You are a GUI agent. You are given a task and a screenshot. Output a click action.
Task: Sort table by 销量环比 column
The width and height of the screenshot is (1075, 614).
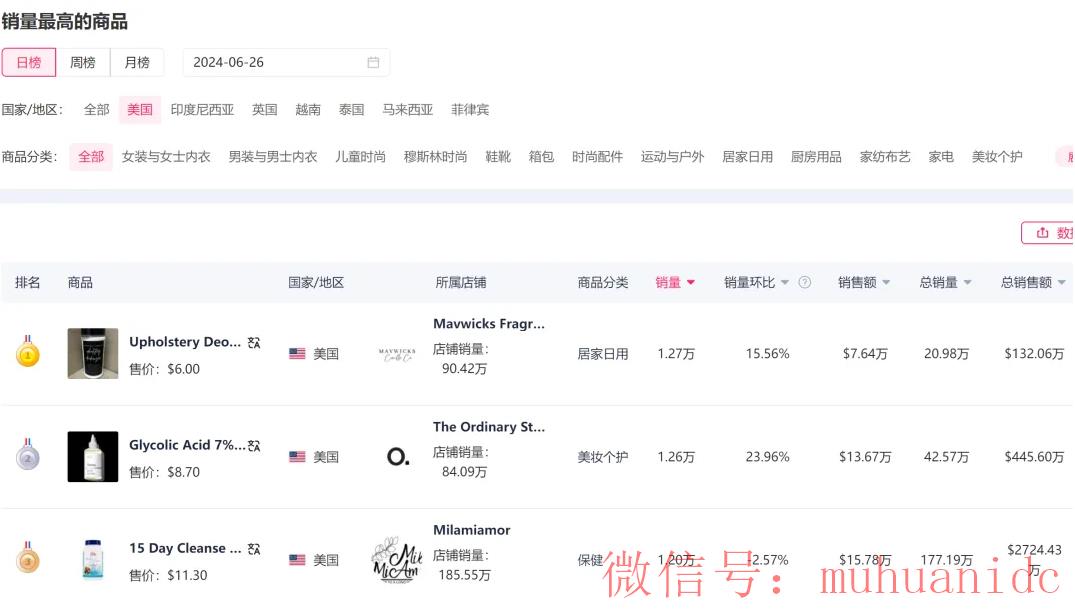click(x=757, y=282)
